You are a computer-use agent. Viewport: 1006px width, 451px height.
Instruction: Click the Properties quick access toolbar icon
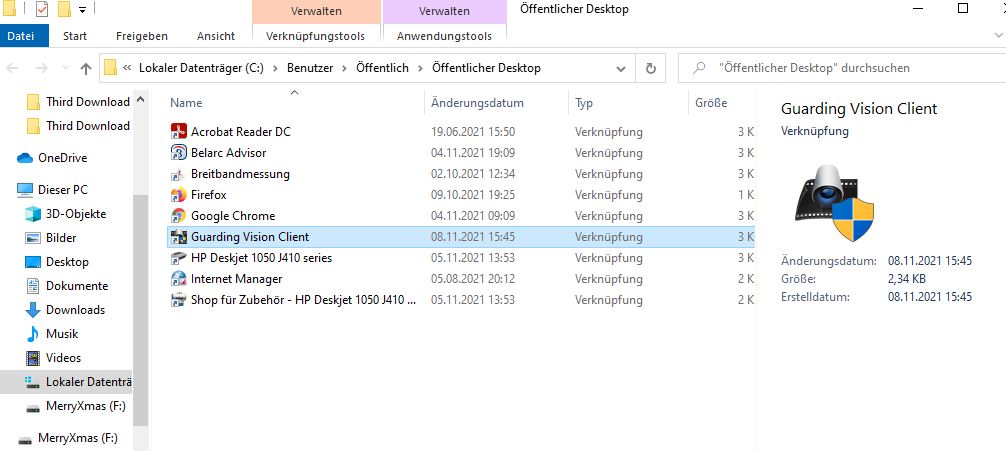(x=42, y=10)
